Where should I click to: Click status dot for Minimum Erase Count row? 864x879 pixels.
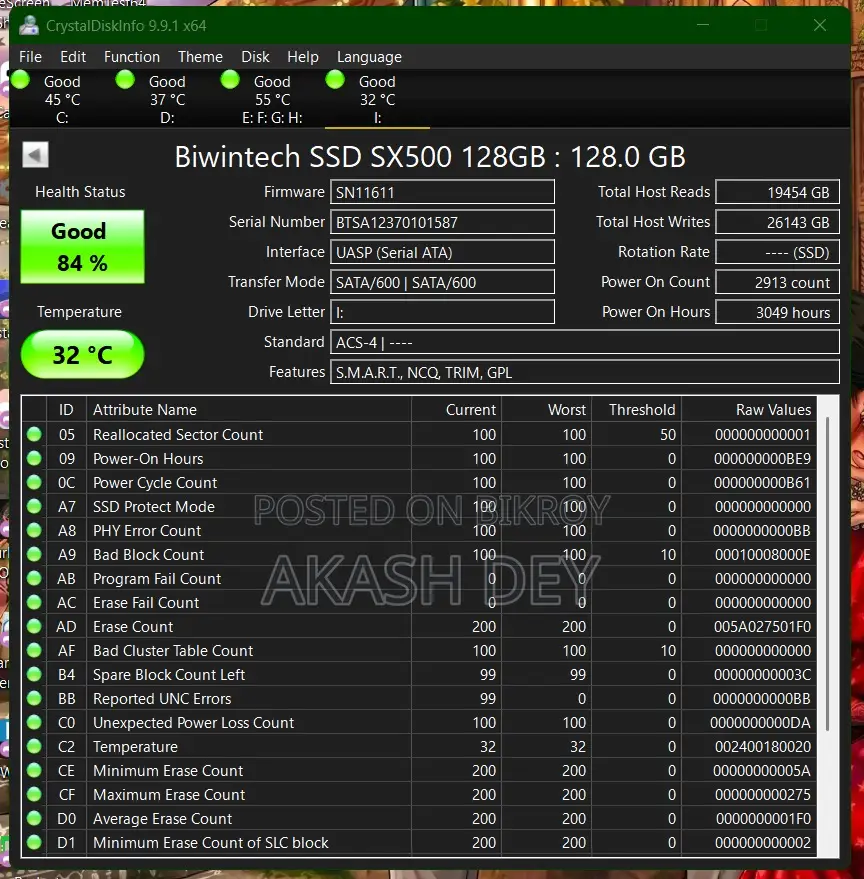(x=34, y=771)
